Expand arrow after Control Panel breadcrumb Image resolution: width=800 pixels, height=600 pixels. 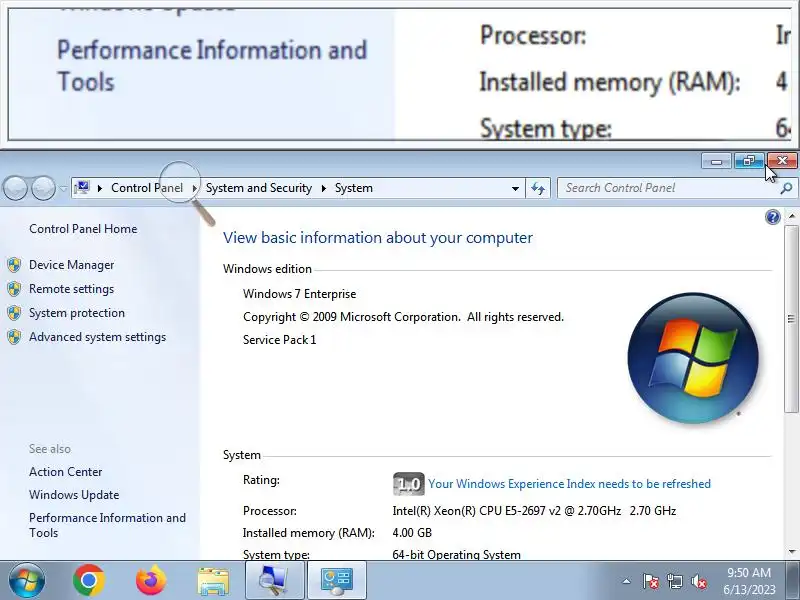click(x=194, y=188)
